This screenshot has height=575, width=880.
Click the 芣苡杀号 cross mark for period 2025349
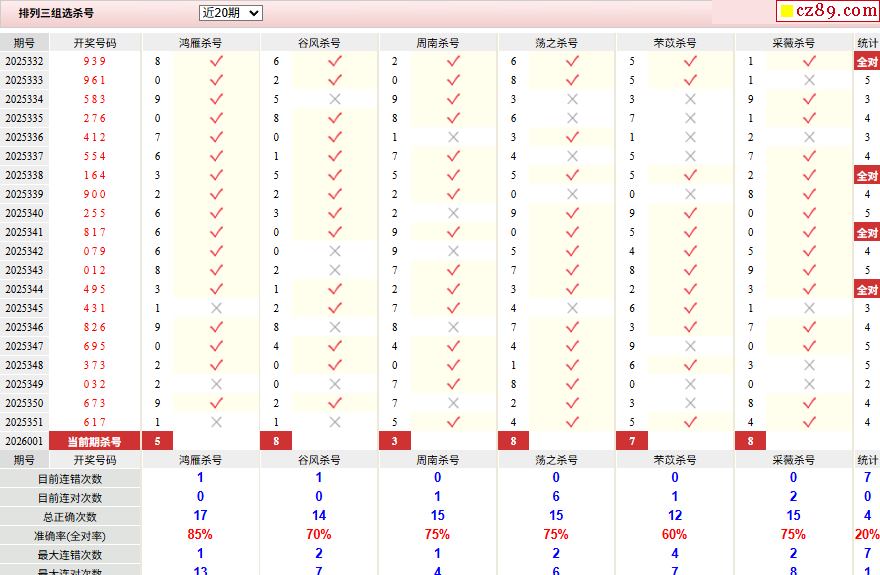point(690,384)
